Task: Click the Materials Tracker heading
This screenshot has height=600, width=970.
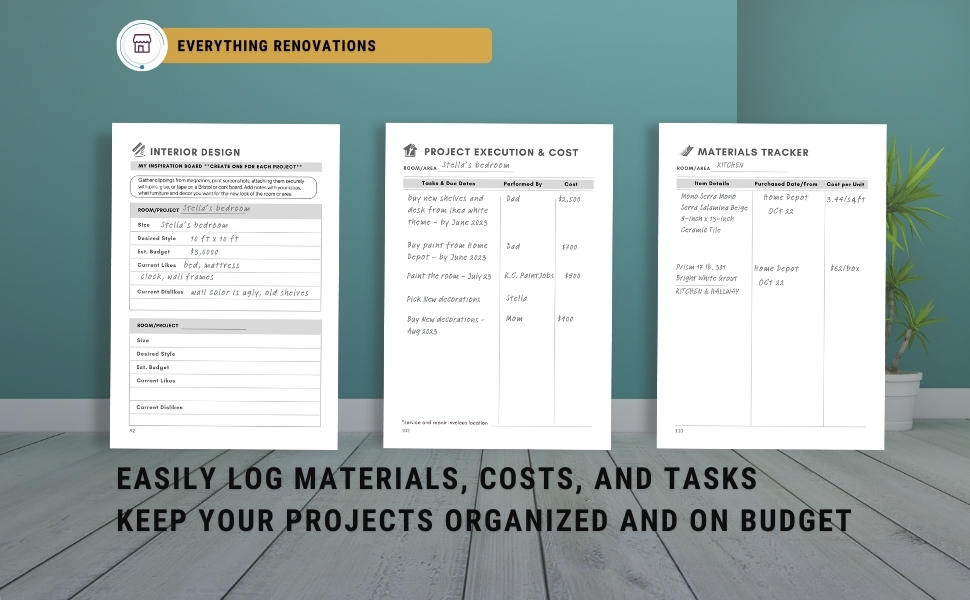Action: pos(753,152)
